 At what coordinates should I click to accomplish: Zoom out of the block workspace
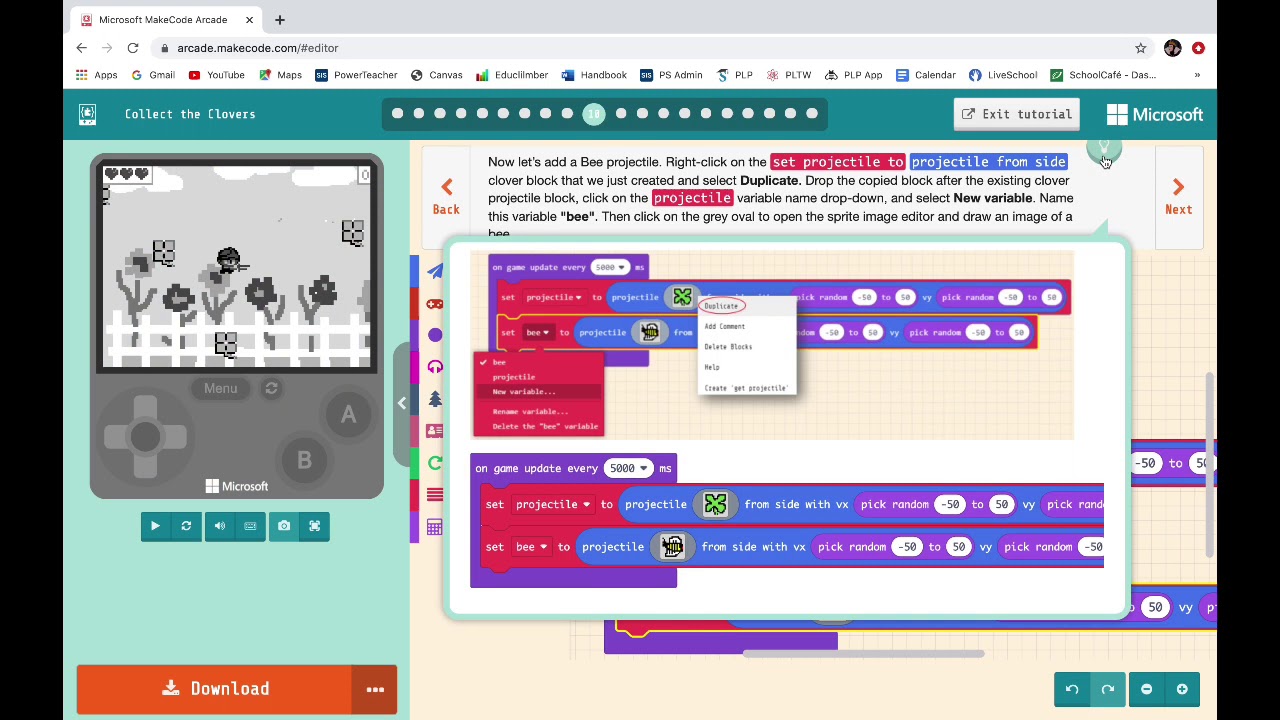1147,689
